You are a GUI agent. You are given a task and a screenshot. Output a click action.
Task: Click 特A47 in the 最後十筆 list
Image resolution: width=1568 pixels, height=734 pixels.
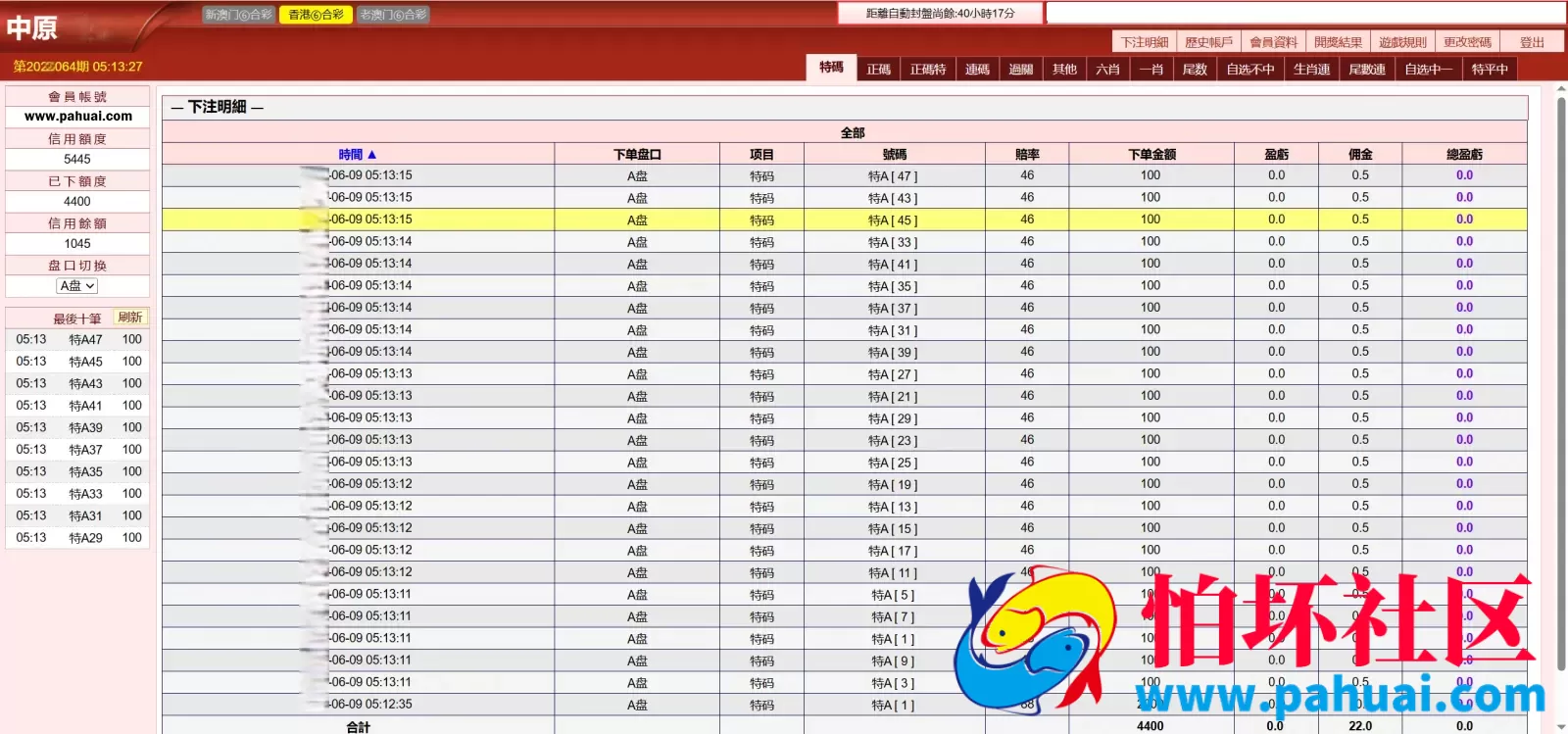coord(85,340)
